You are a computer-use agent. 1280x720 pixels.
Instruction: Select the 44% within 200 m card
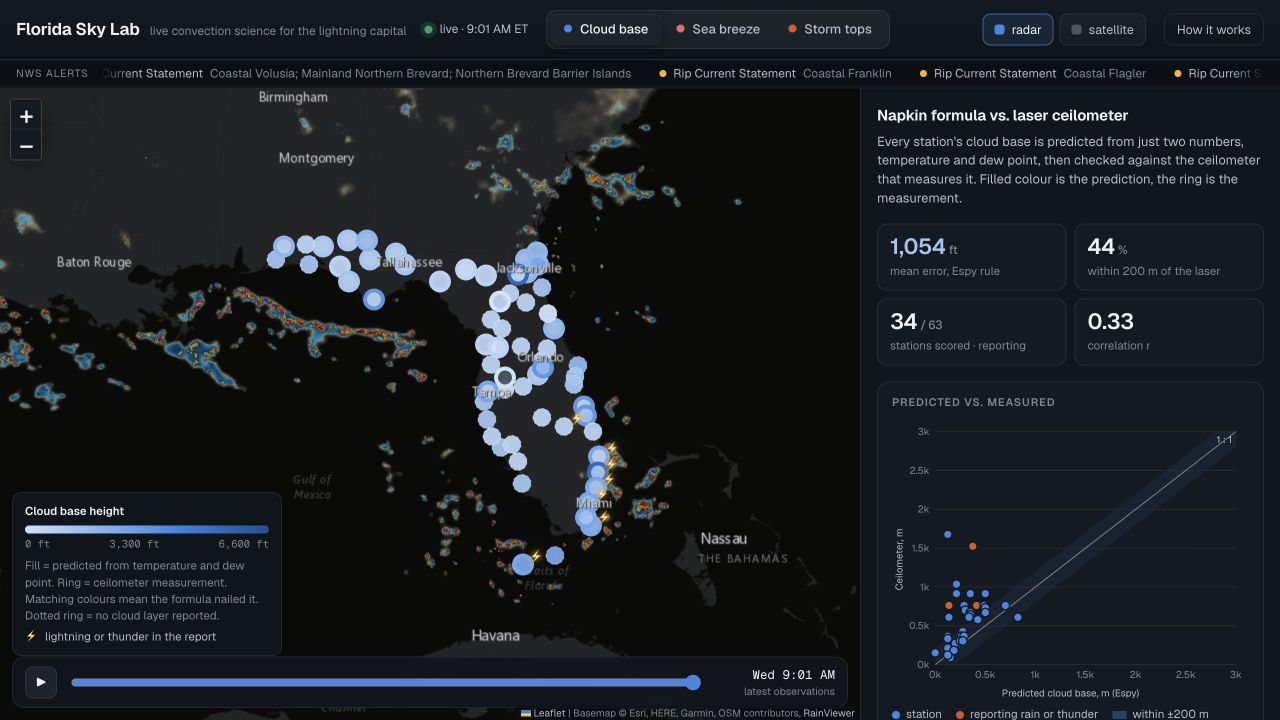click(x=1169, y=257)
